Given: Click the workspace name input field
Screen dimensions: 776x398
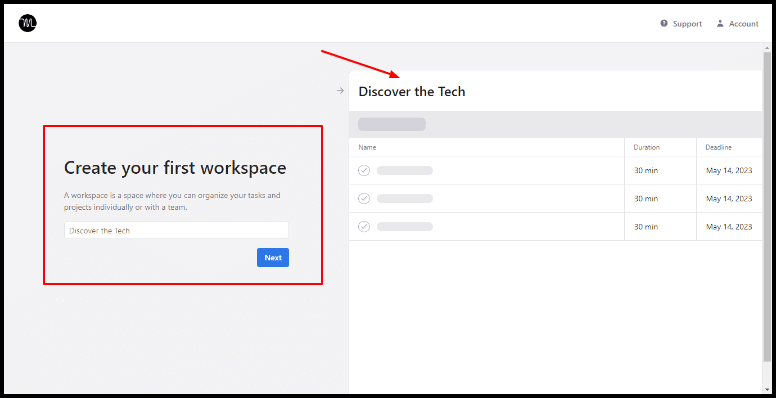Looking at the screenshot, I should (176, 230).
